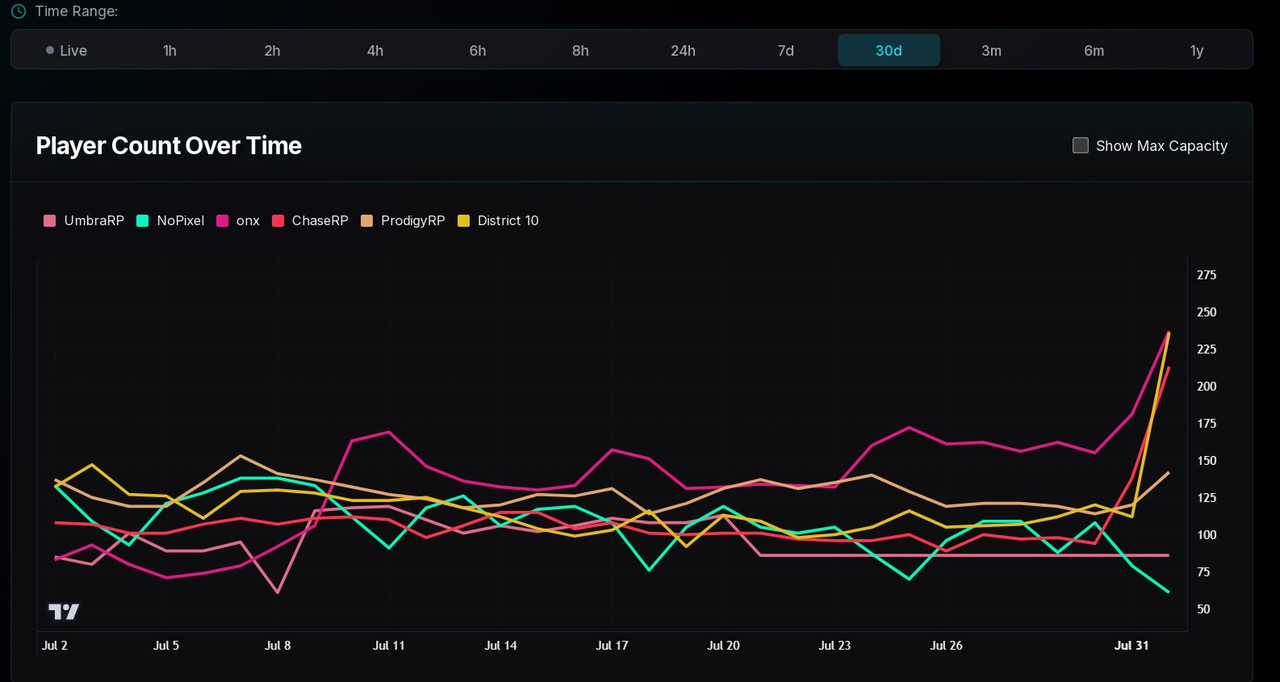Switch time range to 6h
This screenshot has height=682, width=1280.
pyautogui.click(x=478, y=50)
